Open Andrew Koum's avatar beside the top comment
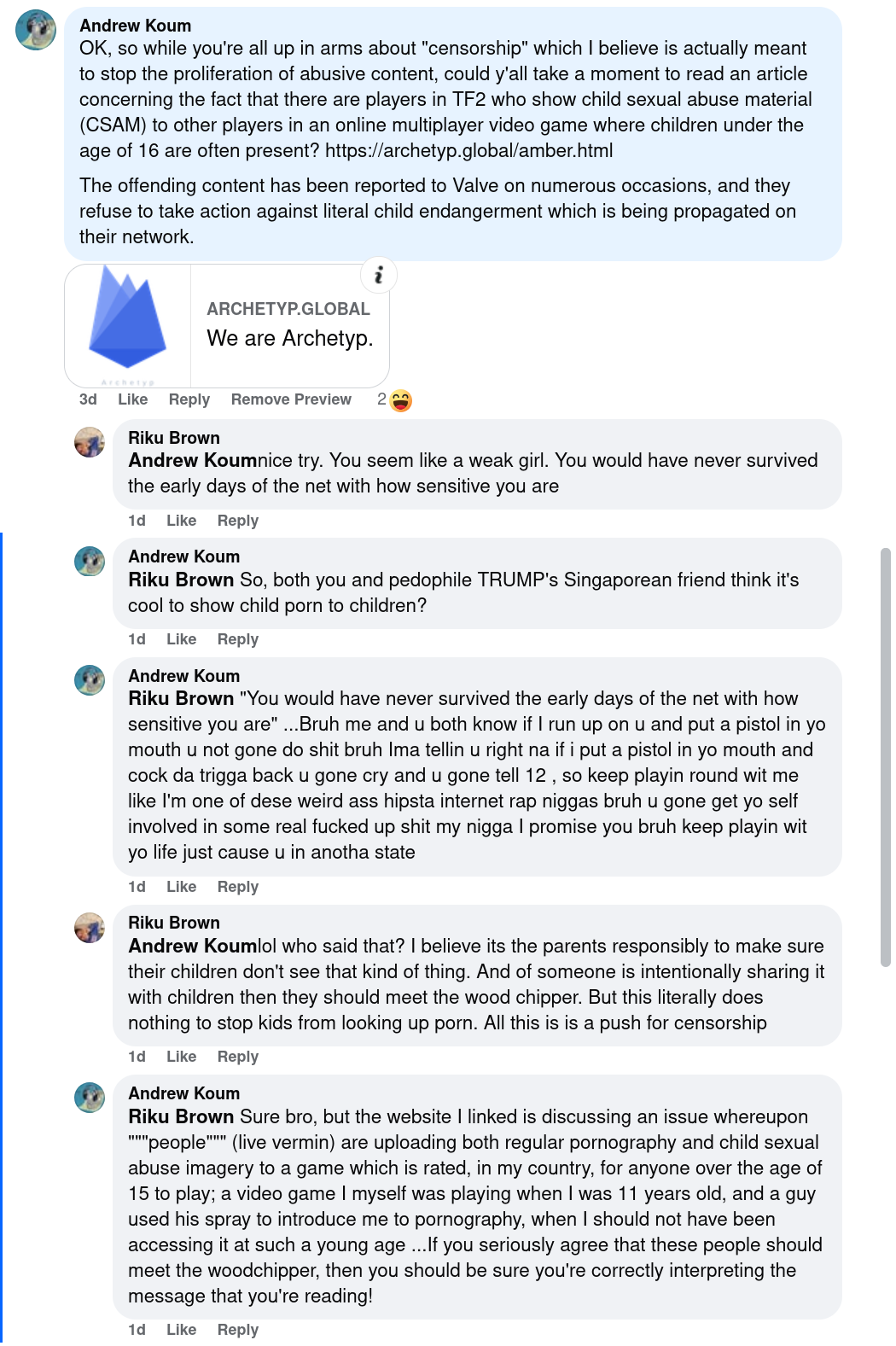The width and height of the screenshot is (896, 1346). coord(36,30)
